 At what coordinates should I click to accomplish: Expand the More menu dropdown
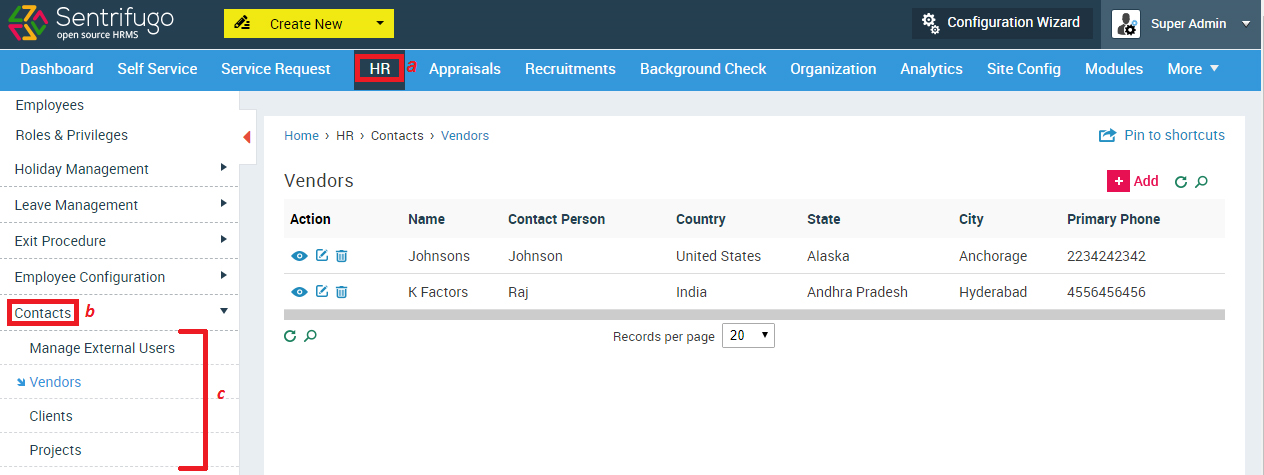1193,69
